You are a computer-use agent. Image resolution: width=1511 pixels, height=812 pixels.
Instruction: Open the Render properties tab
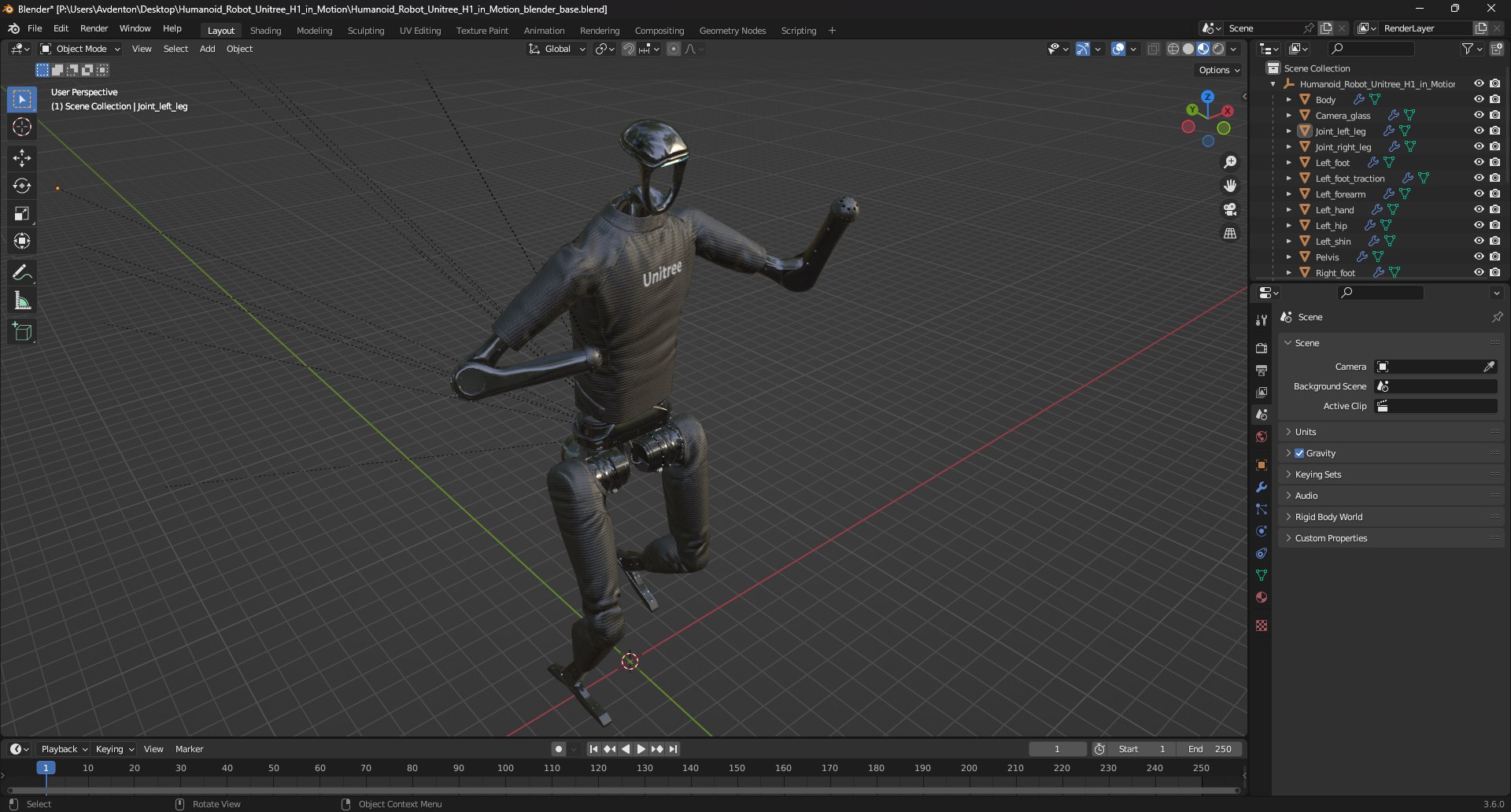point(1262,348)
